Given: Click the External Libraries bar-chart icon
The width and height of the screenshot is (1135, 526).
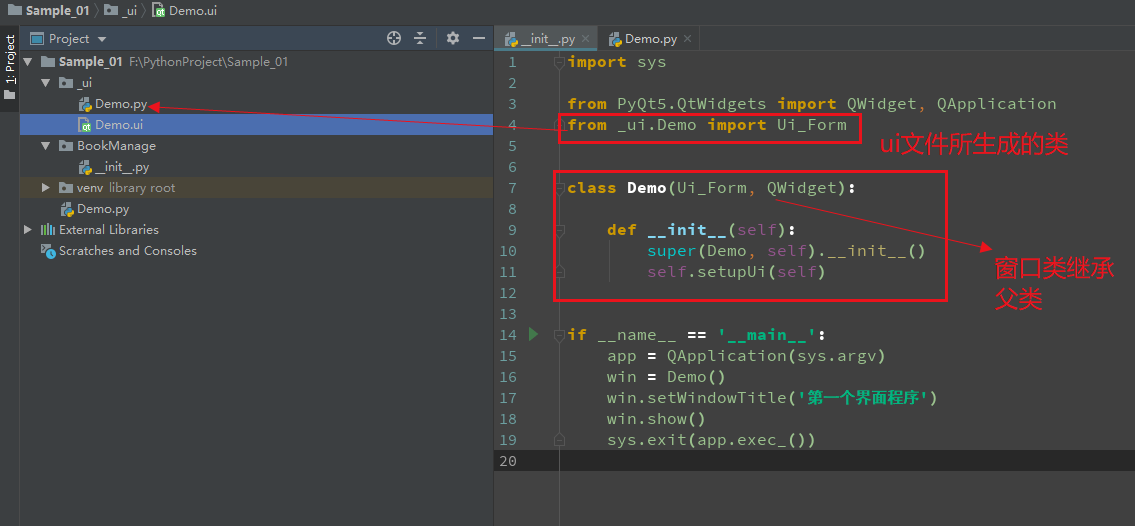Looking at the screenshot, I should coord(48,229).
